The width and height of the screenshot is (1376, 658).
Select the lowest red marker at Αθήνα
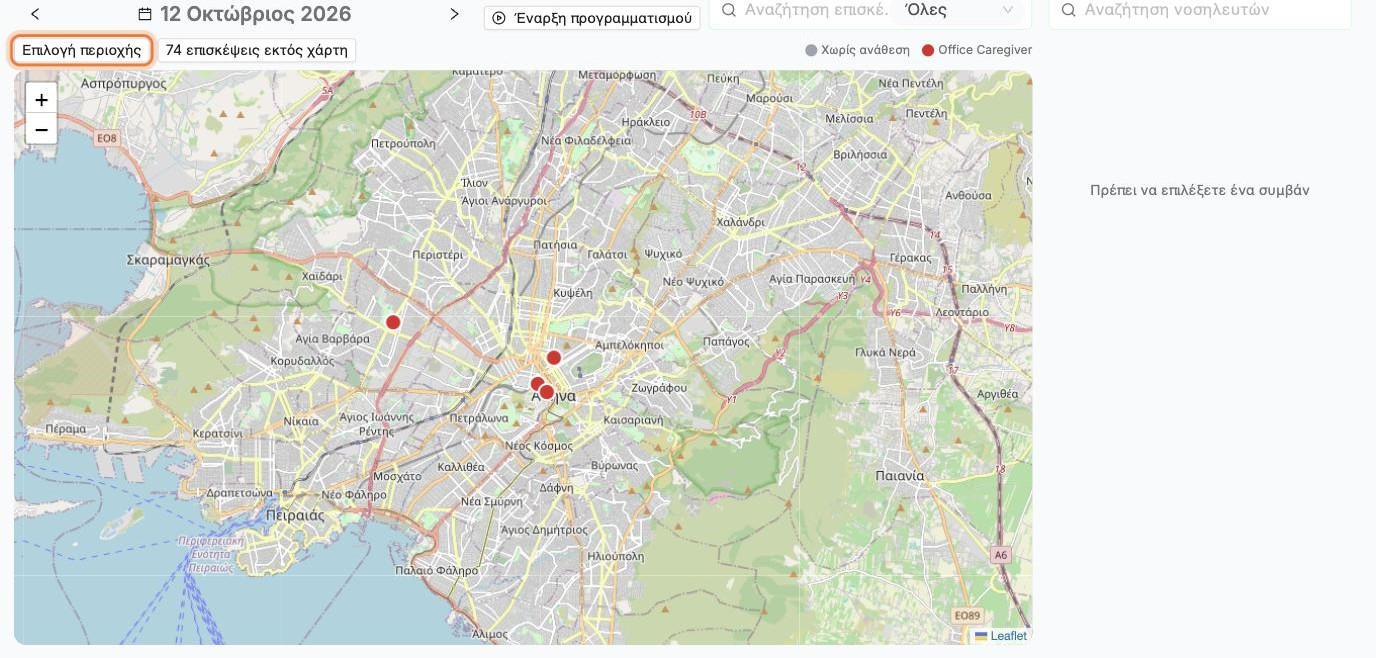[x=547, y=392]
